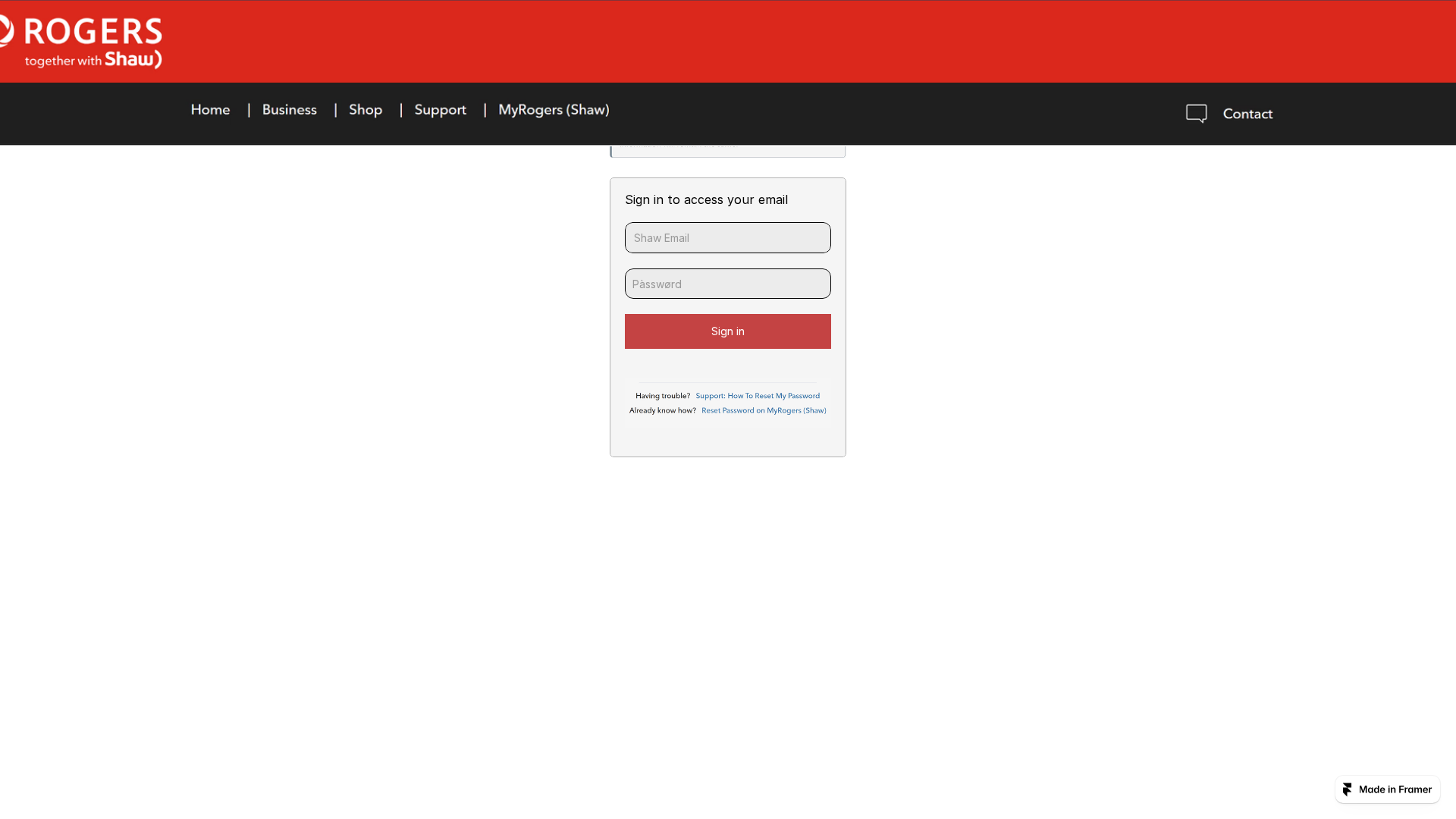Click the 'Sign in to access your email' heading

706,199
